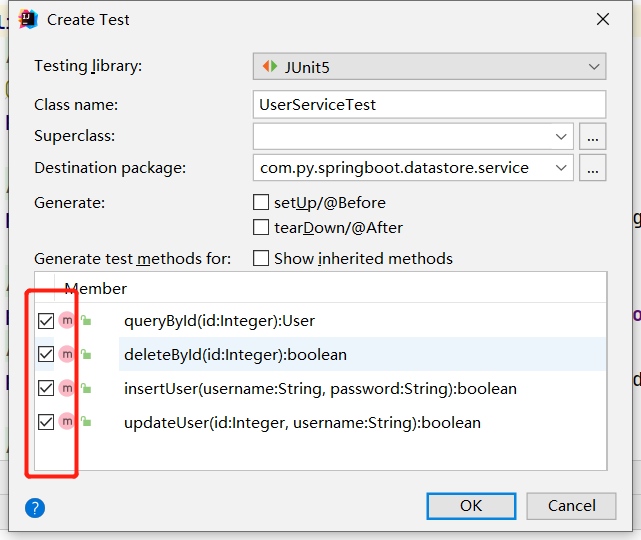Click green public lock icon of deleteById
The width and height of the screenshot is (641, 540).
[86, 354]
